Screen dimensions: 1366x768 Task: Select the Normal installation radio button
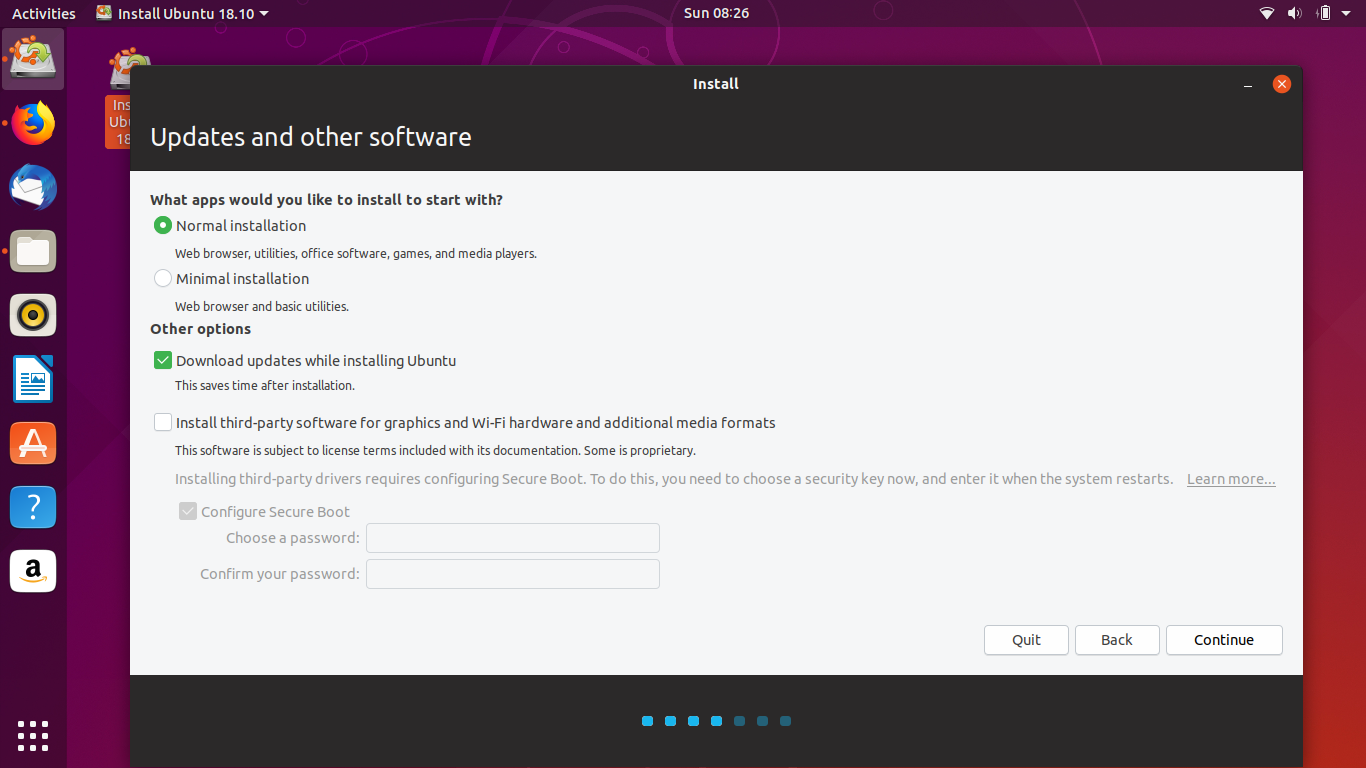[162, 225]
